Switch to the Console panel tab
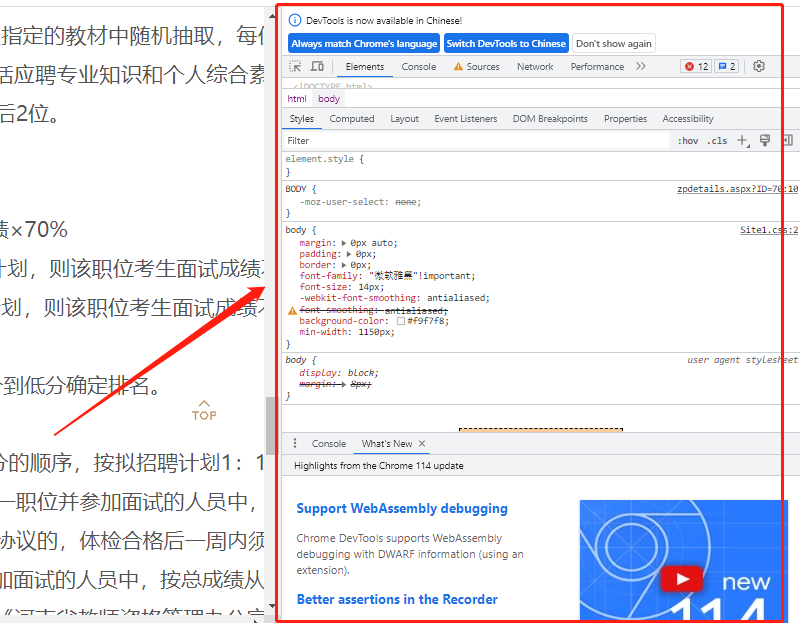 (416, 67)
